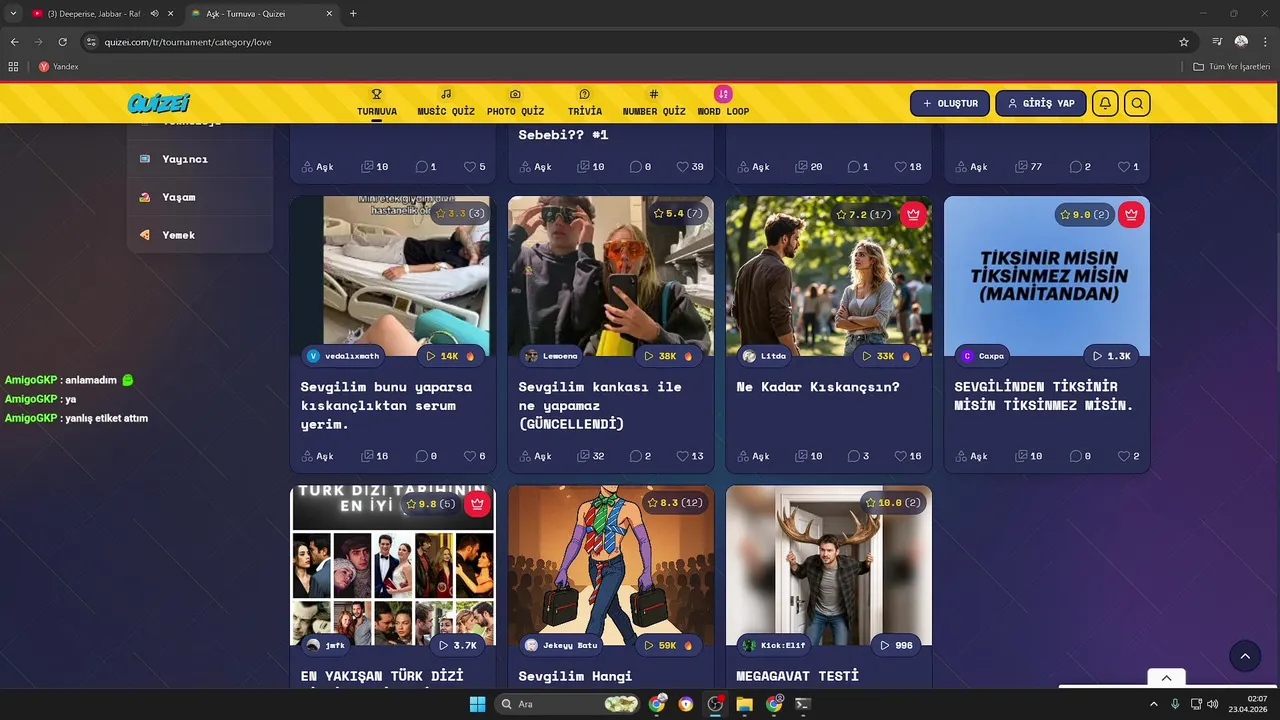The height and width of the screenshot is (720, 1280).
Task: Click the taskbar Ara search box
Action: (567, 704)
